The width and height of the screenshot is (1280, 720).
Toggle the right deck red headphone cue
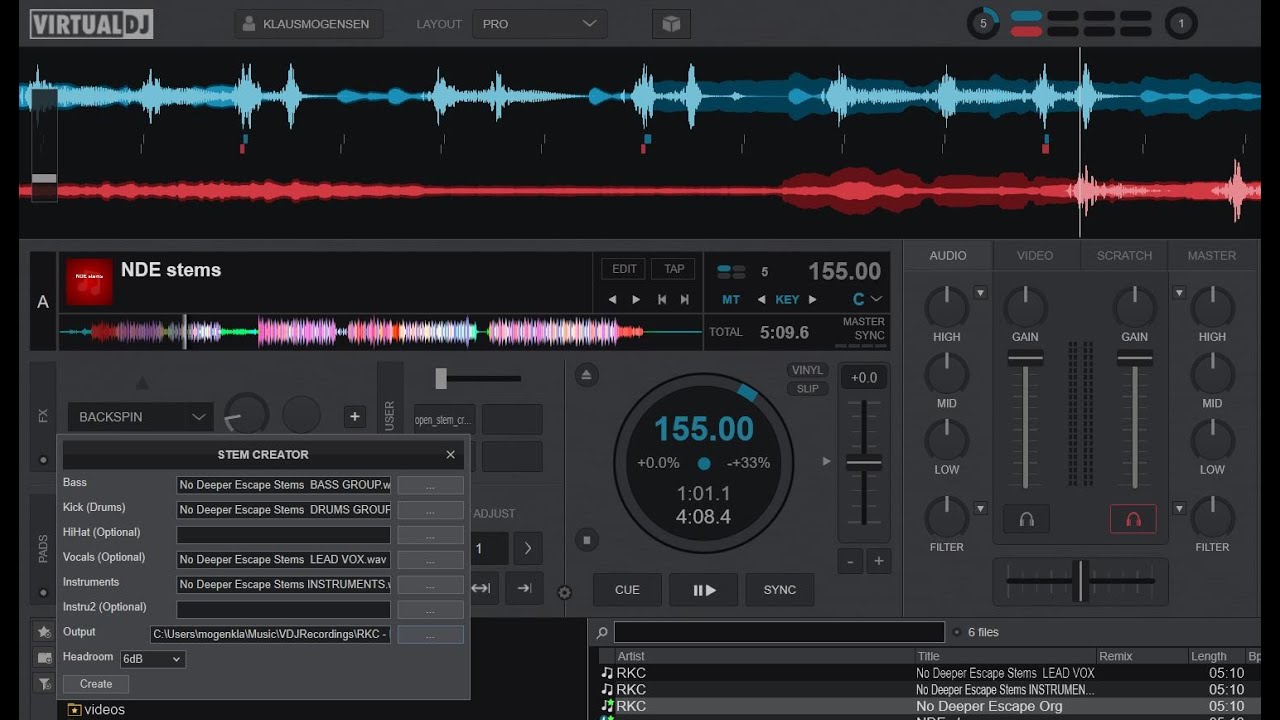(x=1133, y=519)
